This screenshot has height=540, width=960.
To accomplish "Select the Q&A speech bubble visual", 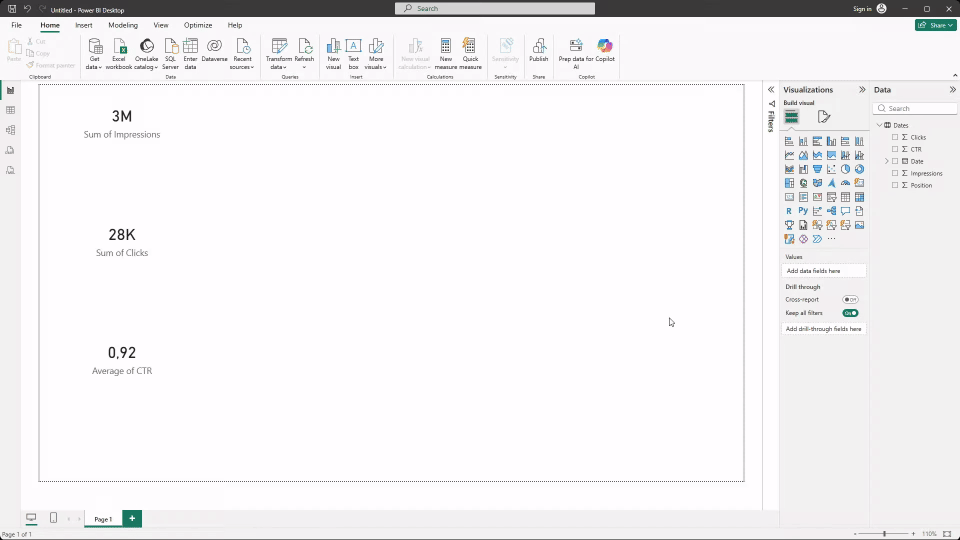I will (x=846, y=211).
